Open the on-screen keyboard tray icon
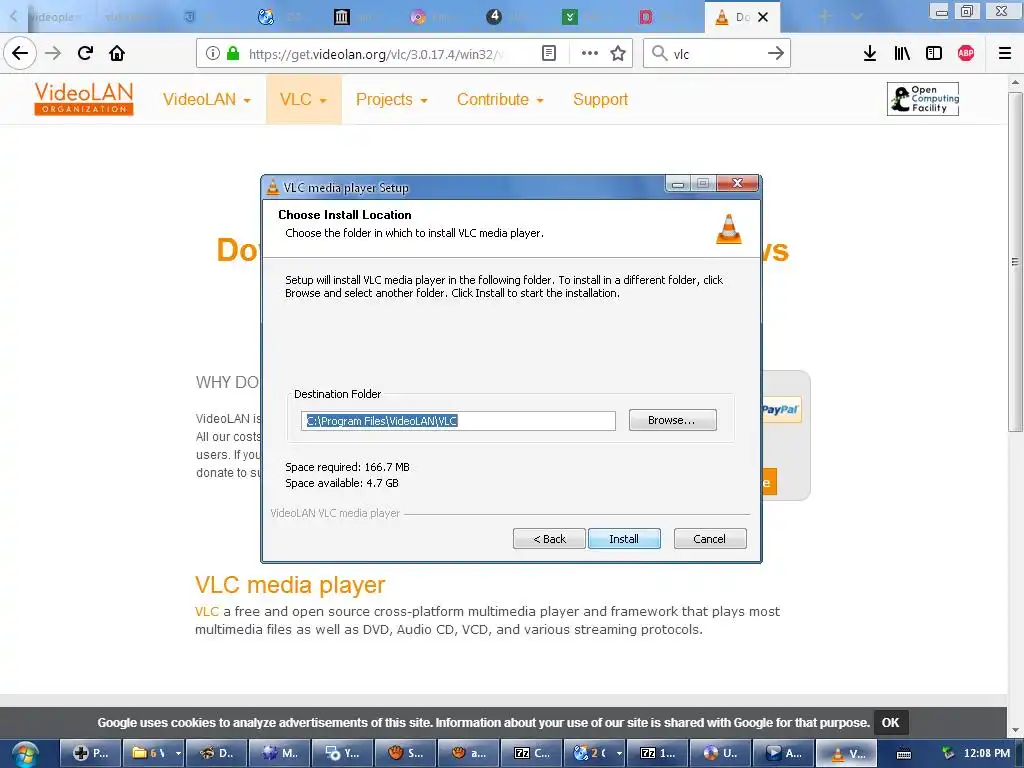 [x=904, y=754]
